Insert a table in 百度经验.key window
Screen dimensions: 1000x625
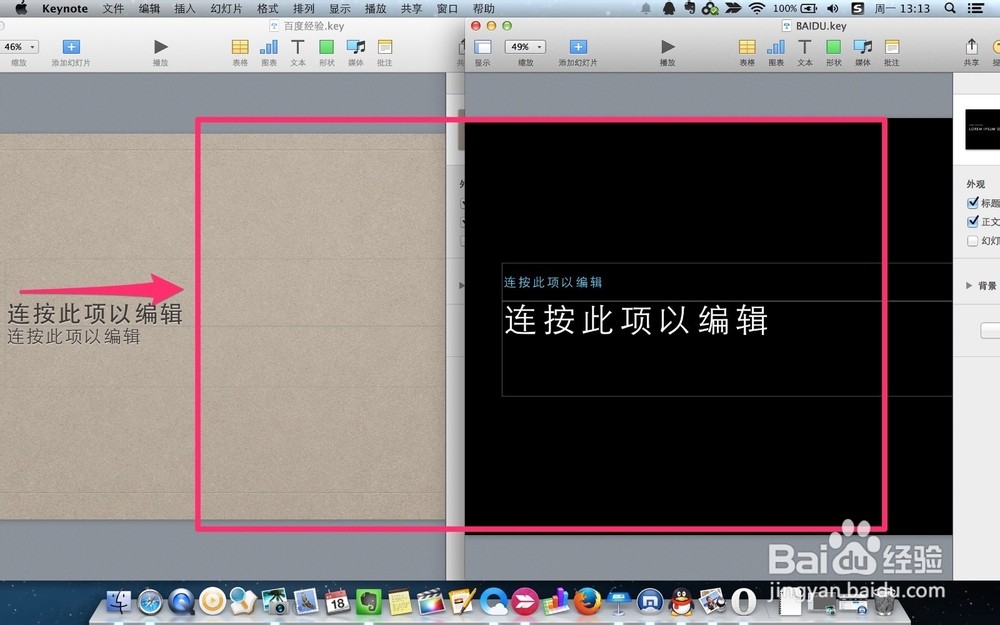240,47
